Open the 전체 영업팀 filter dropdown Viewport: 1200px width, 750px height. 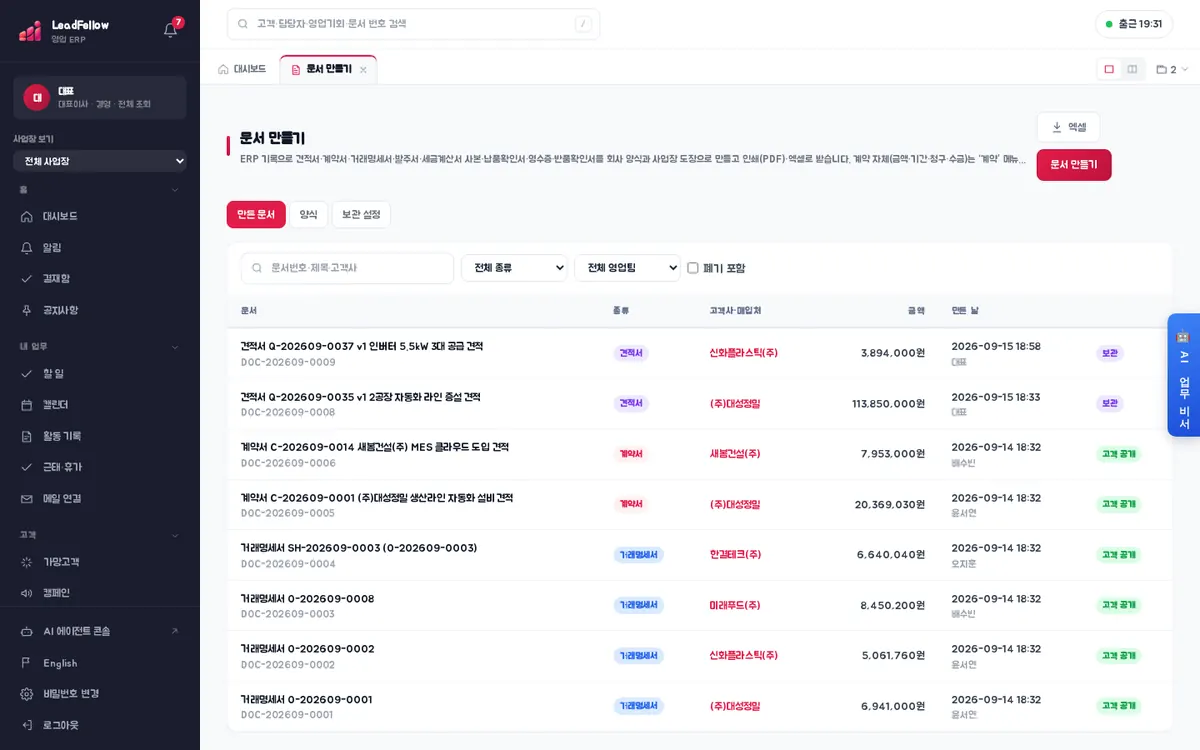point(627,268)
